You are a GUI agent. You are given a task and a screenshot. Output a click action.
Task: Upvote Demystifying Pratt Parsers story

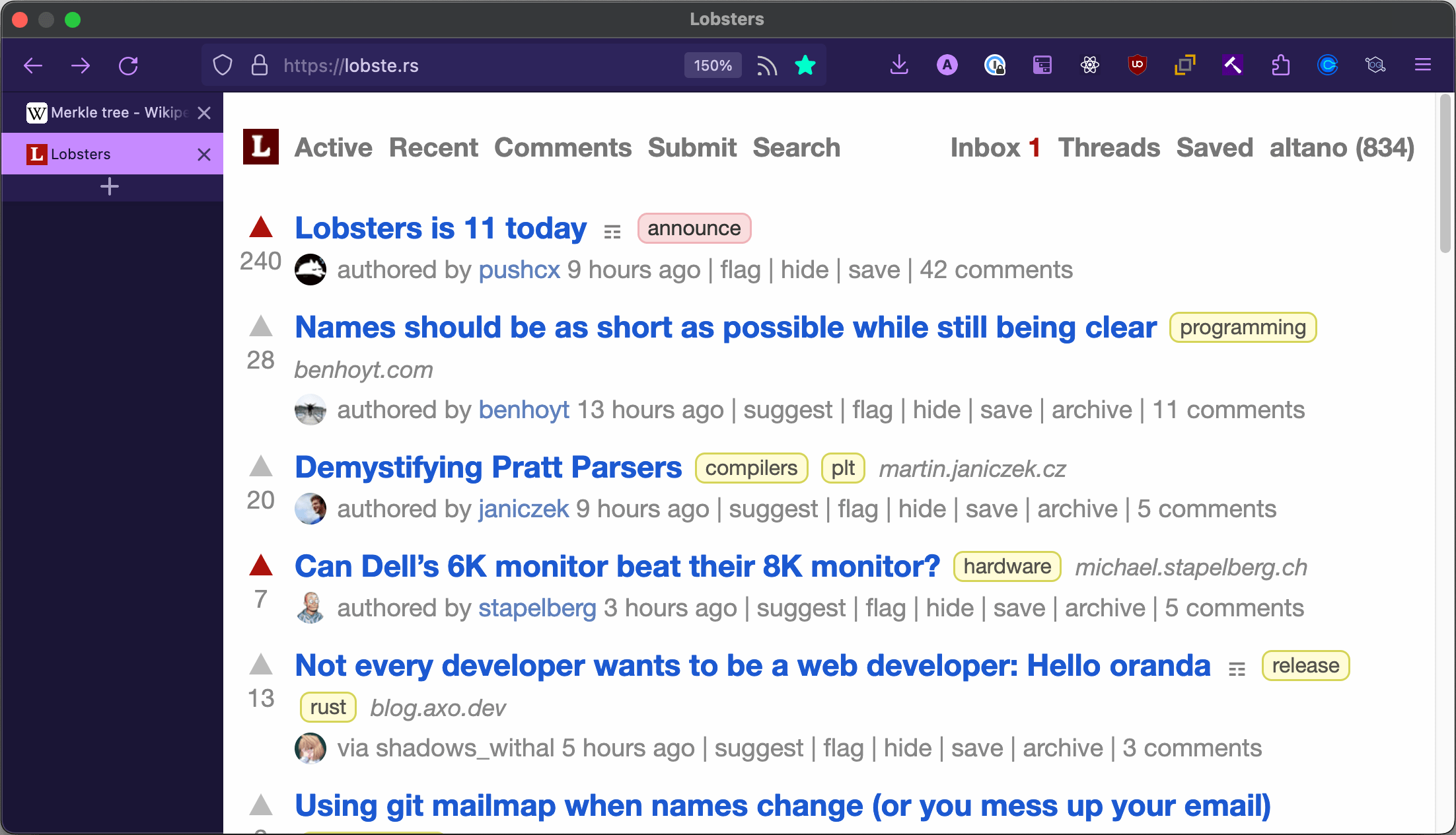click(x=261, y=466)
